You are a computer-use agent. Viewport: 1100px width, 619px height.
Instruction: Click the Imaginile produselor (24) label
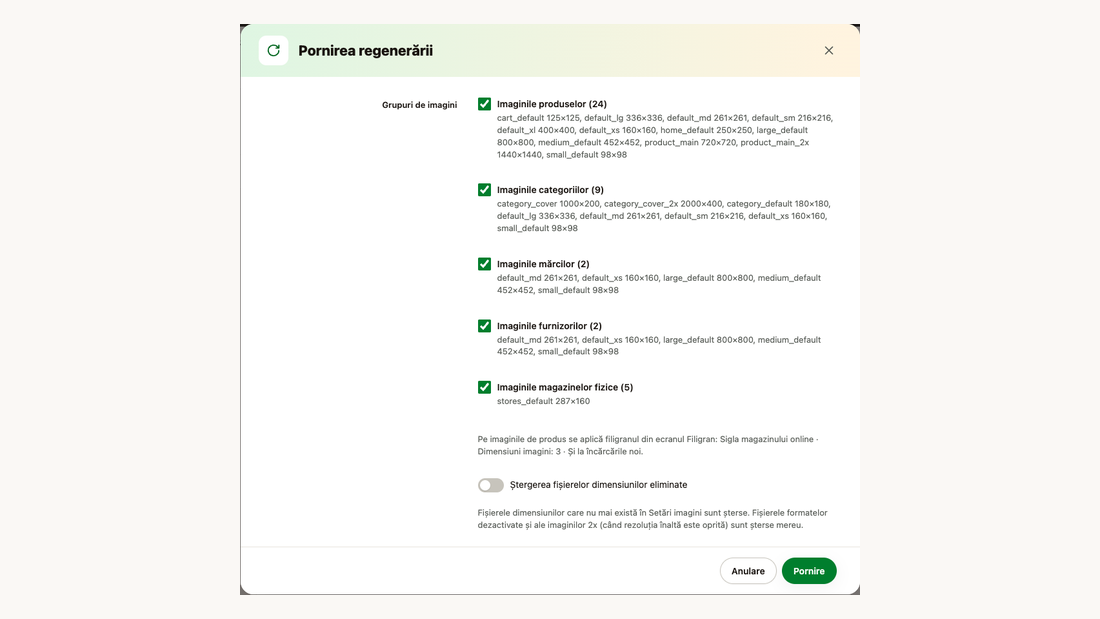[x=551, y=104]
